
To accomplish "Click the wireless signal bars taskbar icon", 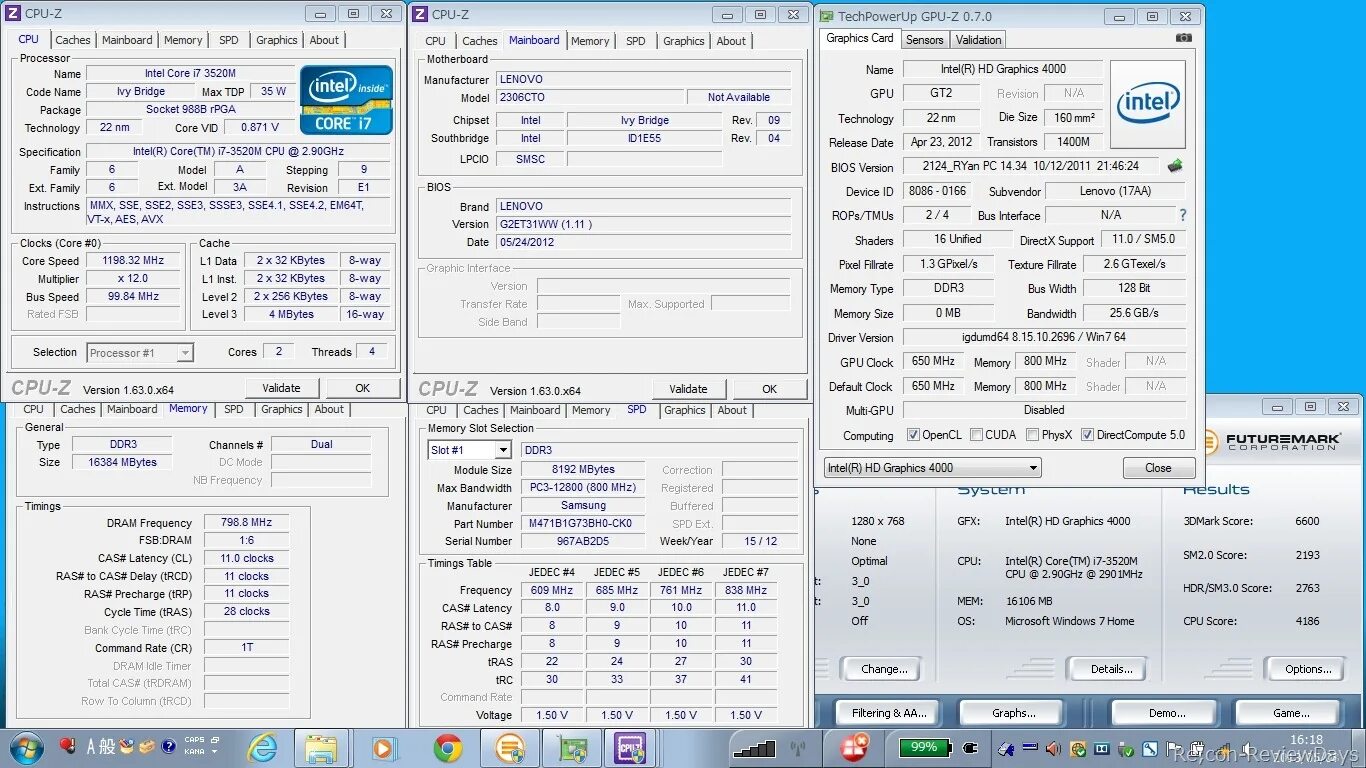I will pyautogui.click(x=753, y=748).
